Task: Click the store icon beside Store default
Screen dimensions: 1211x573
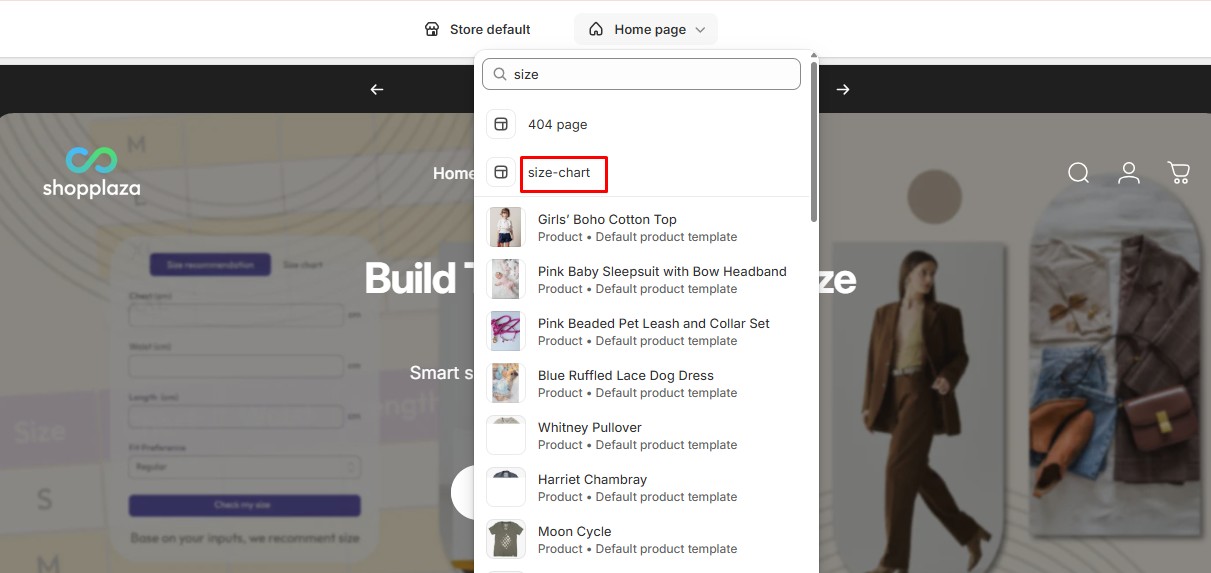Action: 432,29
